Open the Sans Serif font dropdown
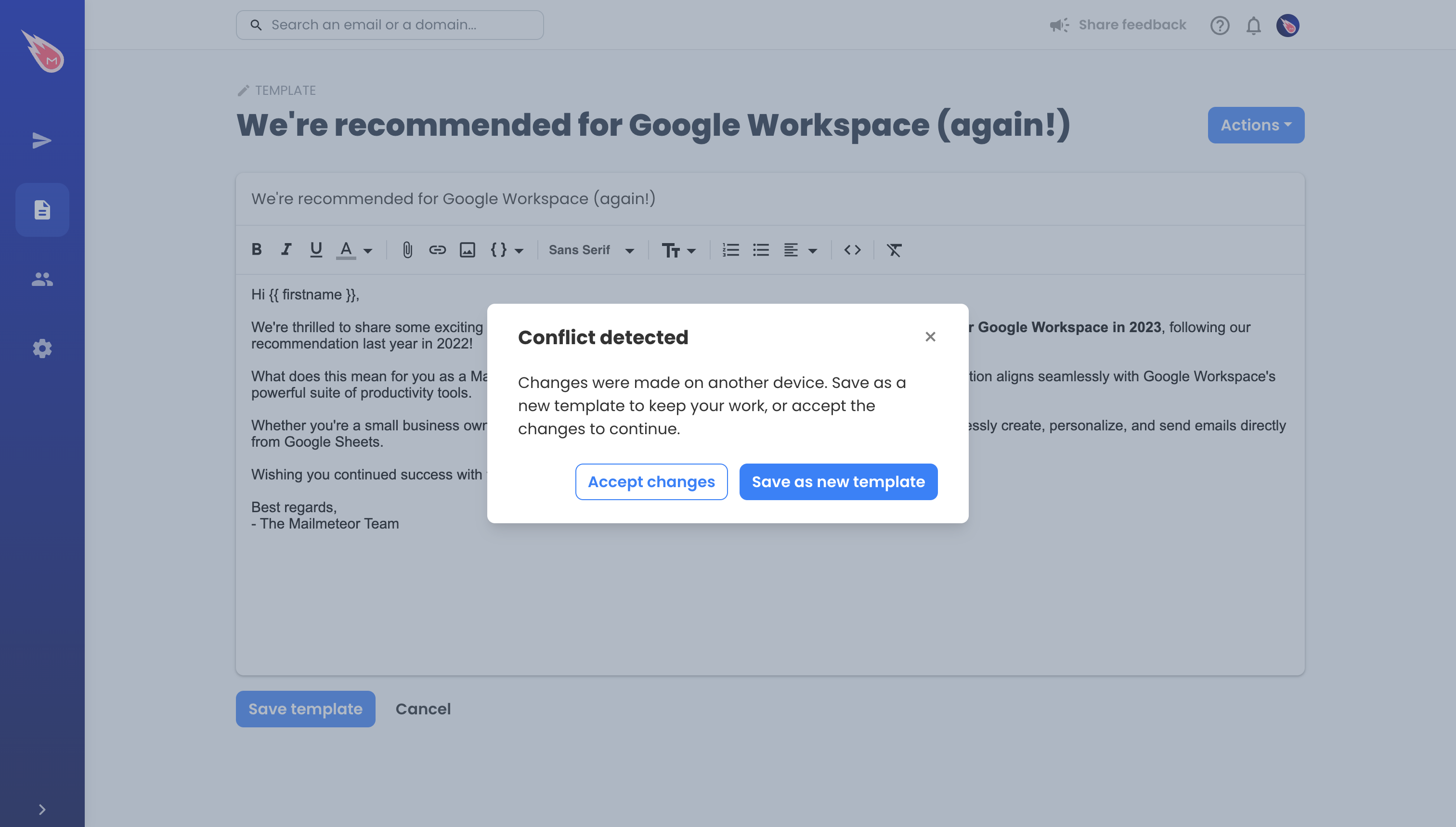Image resolution: width=1456 pixels, height=827 pixels. click(591, 250)
